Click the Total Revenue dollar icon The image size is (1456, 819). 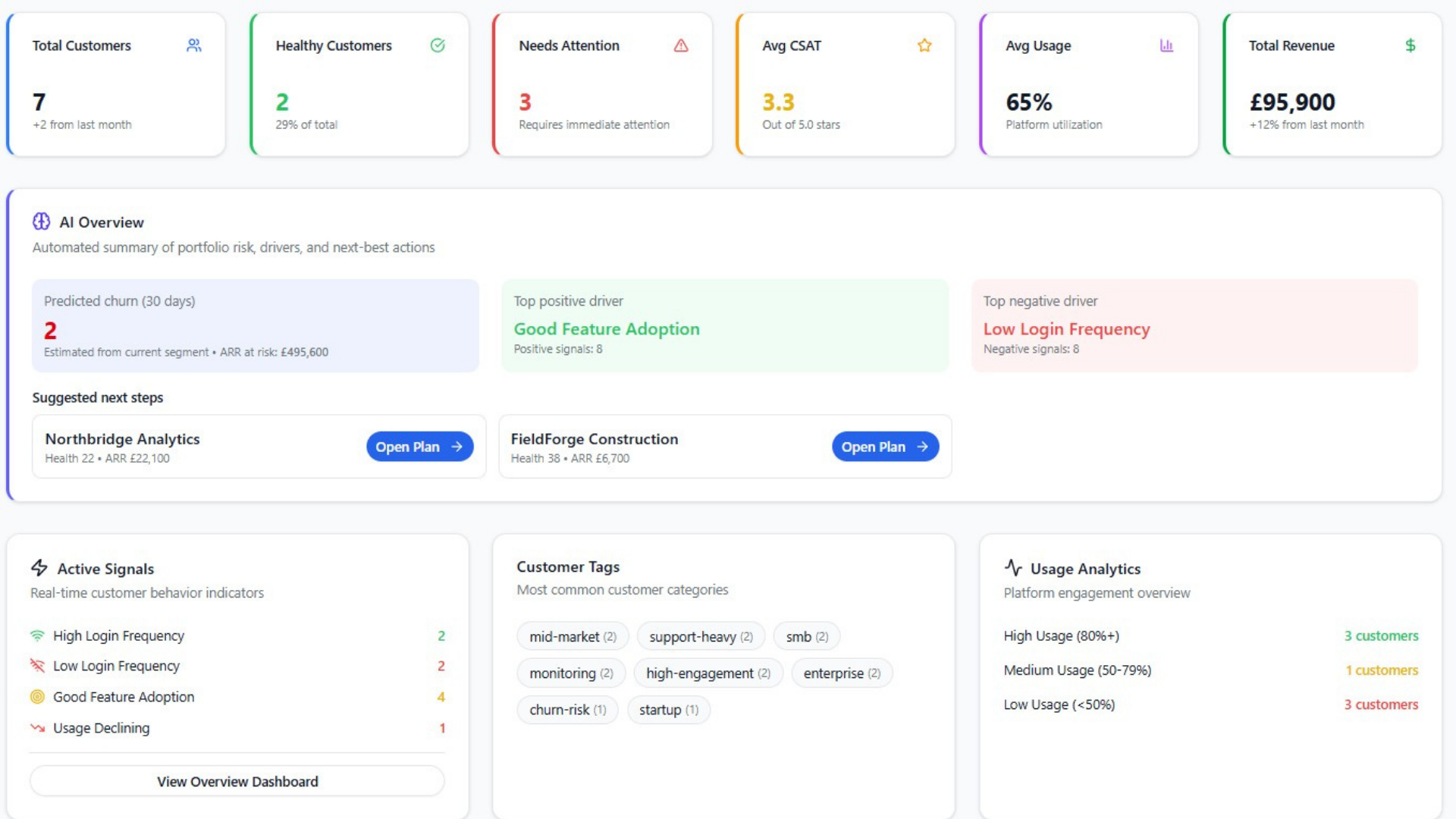pos(1410,45)
